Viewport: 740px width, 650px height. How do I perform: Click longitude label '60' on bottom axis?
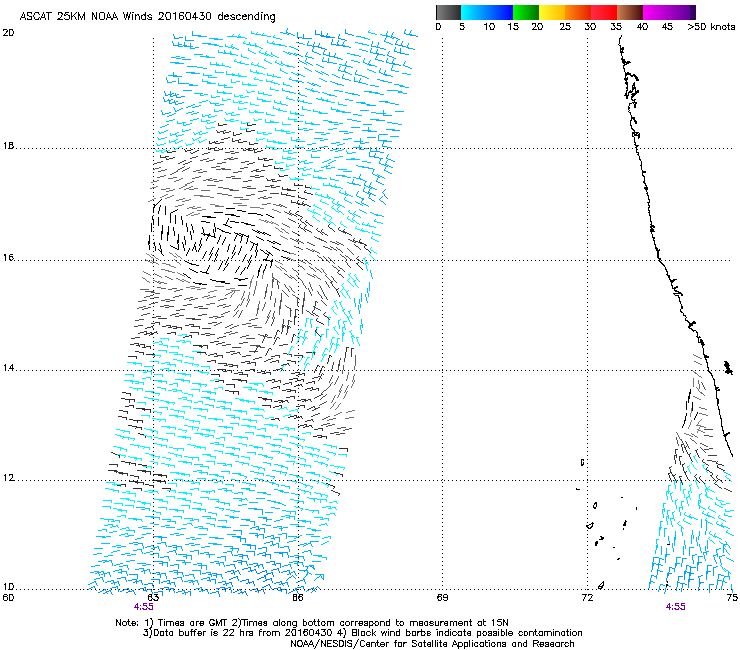pyautogui.click(x=8, y=598)
